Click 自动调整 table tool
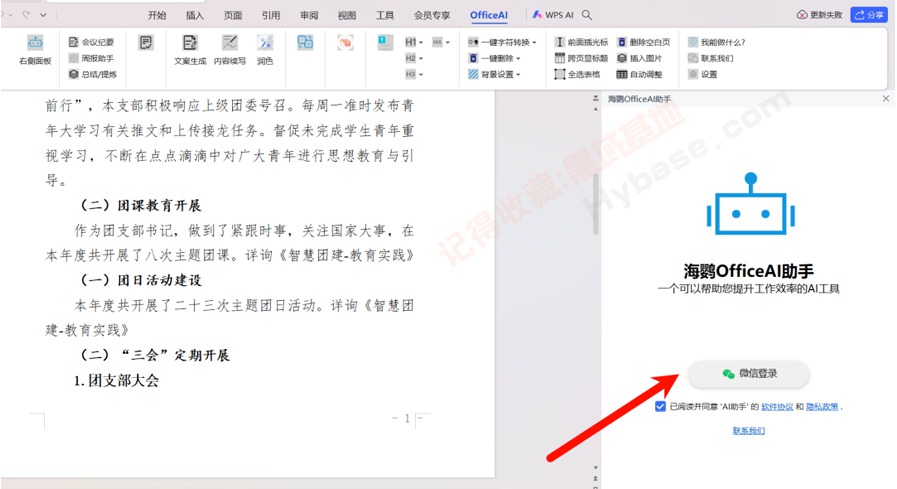The width and height of the screenshot is (897, 489). tap(640, 74)
